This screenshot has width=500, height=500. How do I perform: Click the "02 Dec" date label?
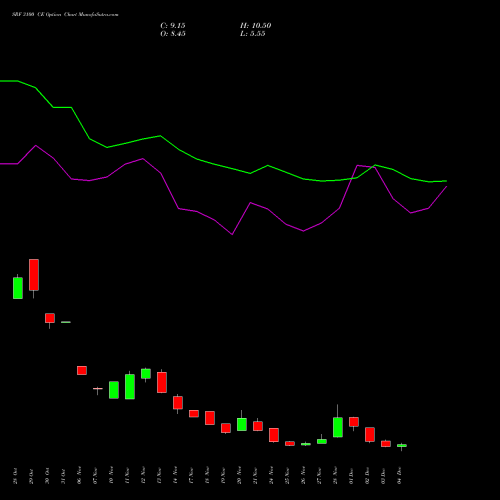click(367, 476)
